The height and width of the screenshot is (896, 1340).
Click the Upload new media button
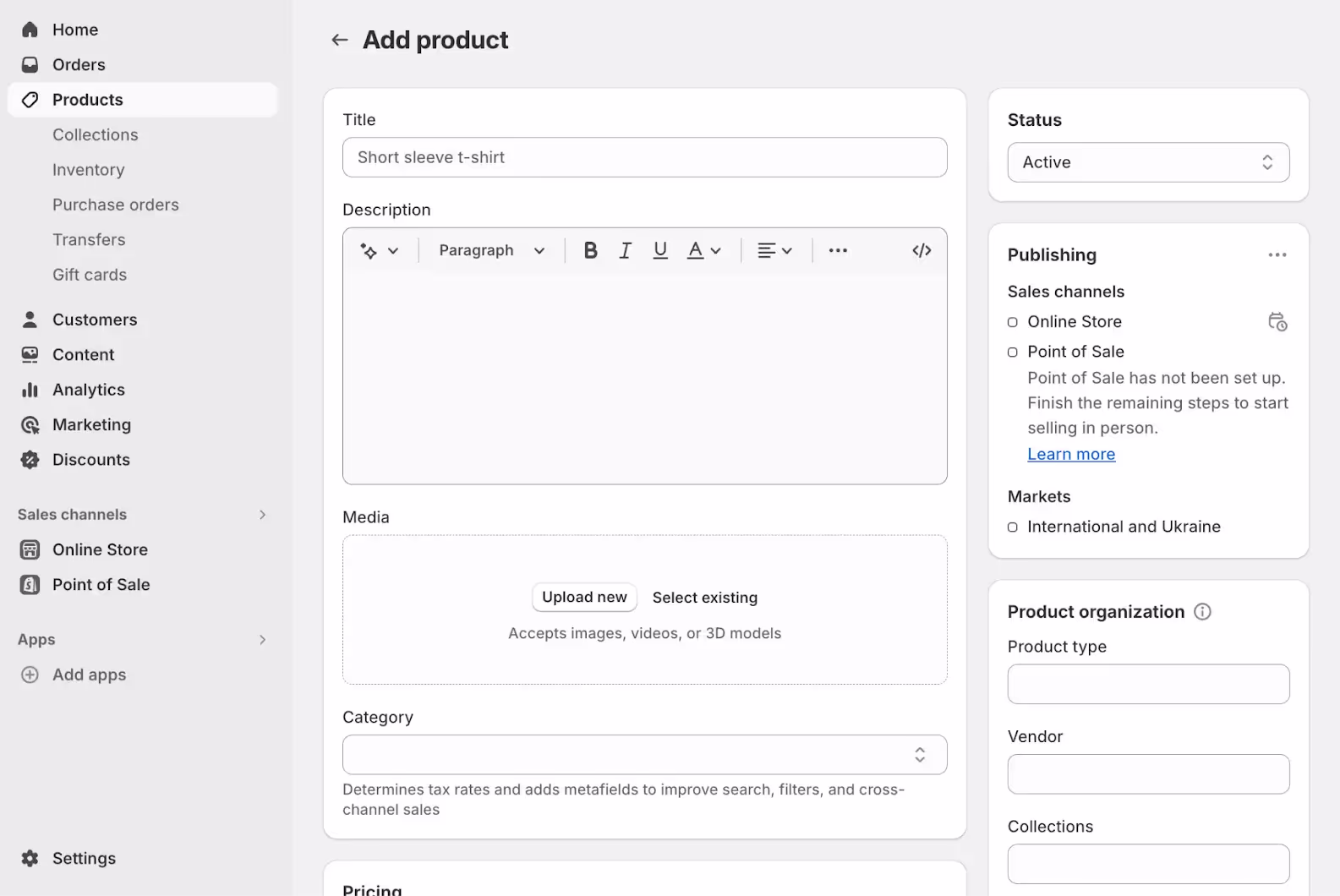coord(584,598)
